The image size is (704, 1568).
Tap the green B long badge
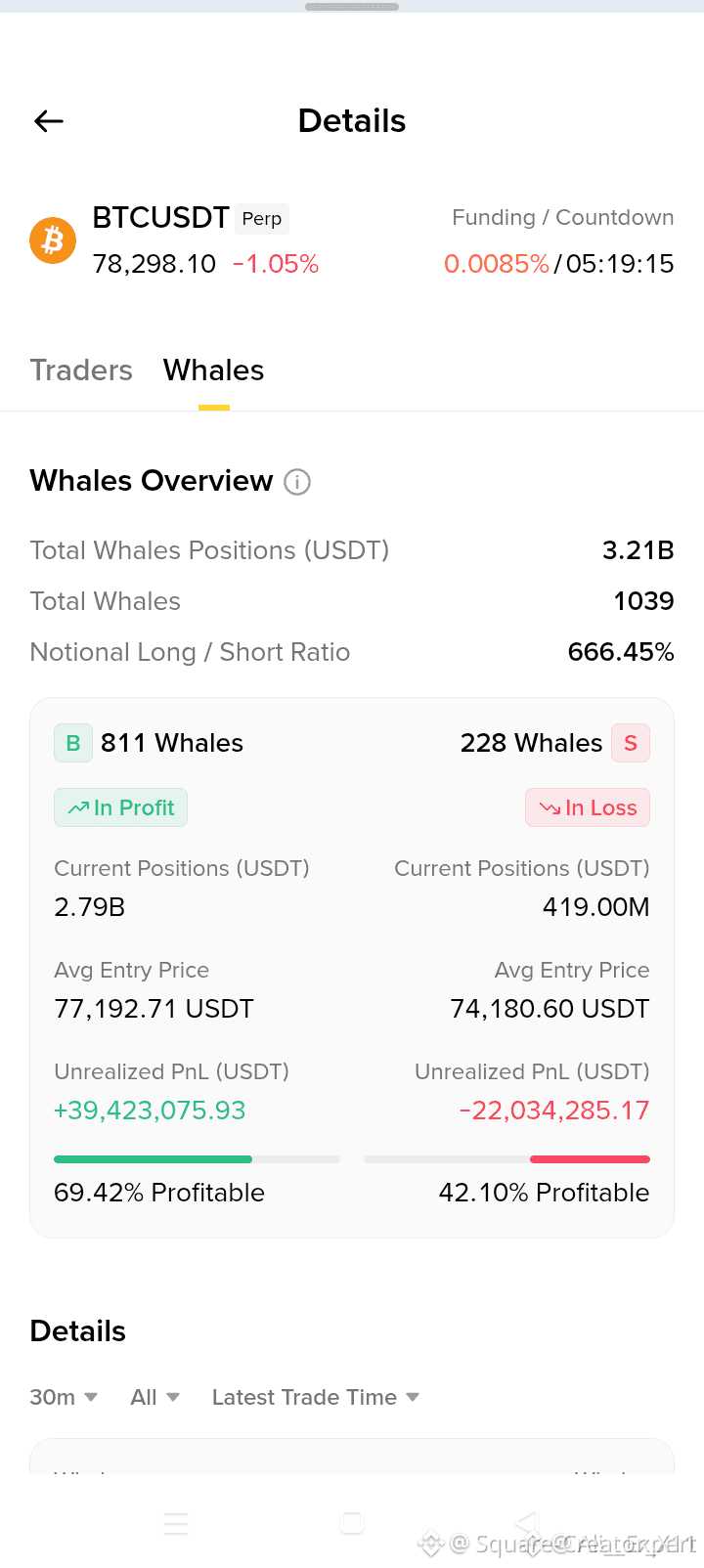(73, 743)
